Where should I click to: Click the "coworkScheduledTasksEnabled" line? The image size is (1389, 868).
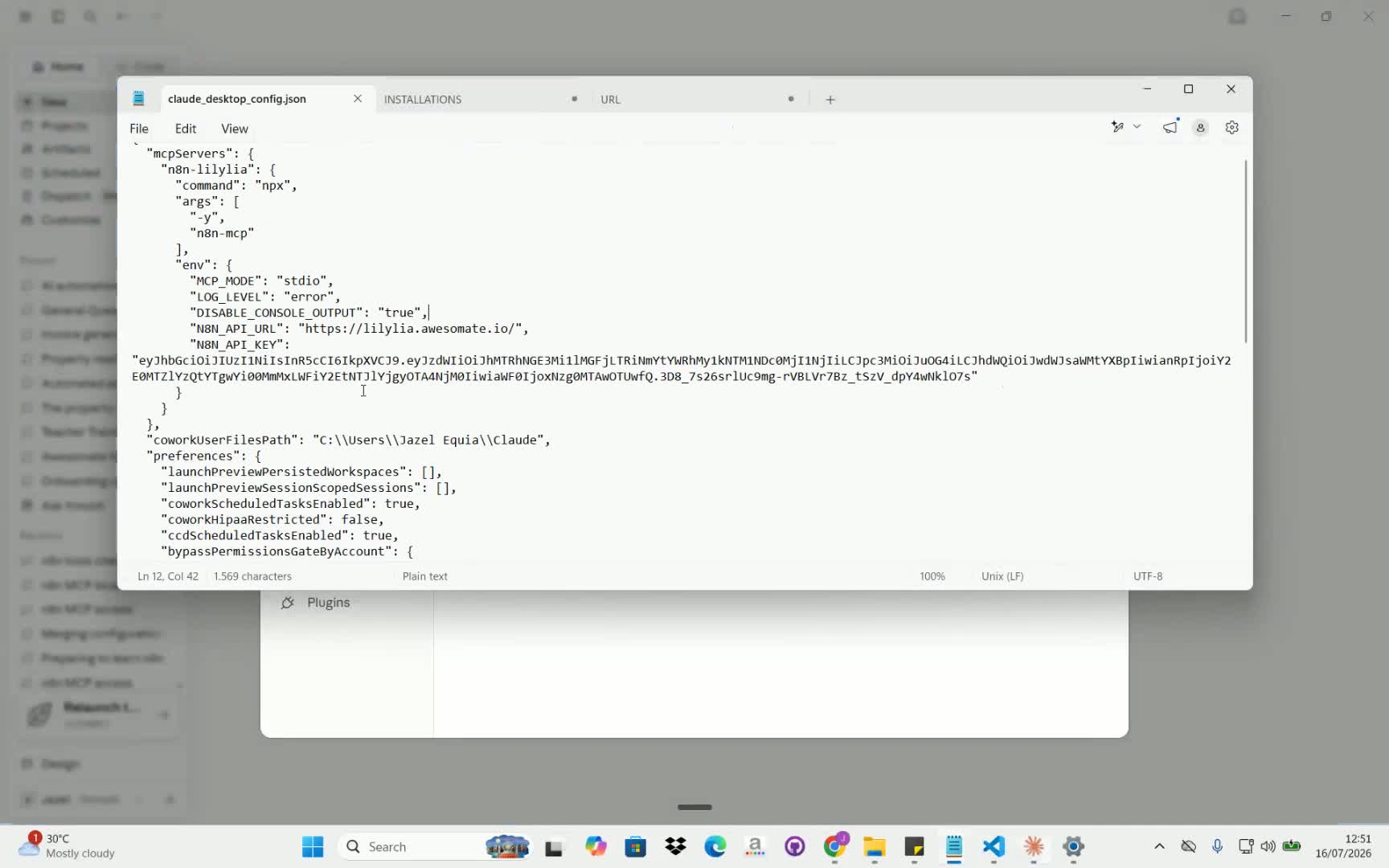pyautogui.click(x=290, y=504)
